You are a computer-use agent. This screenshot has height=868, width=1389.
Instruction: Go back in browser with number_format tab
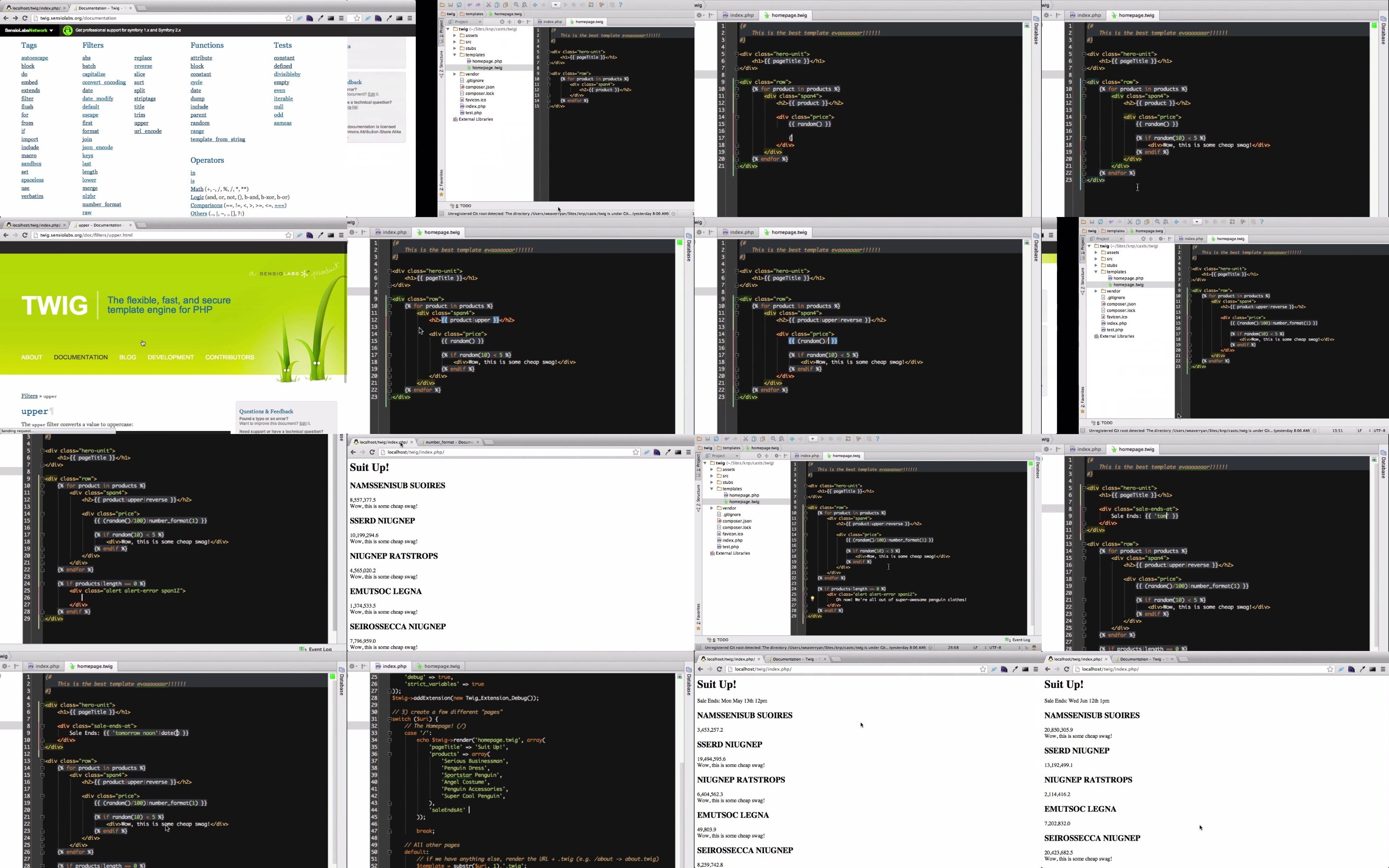pos(353,452)
